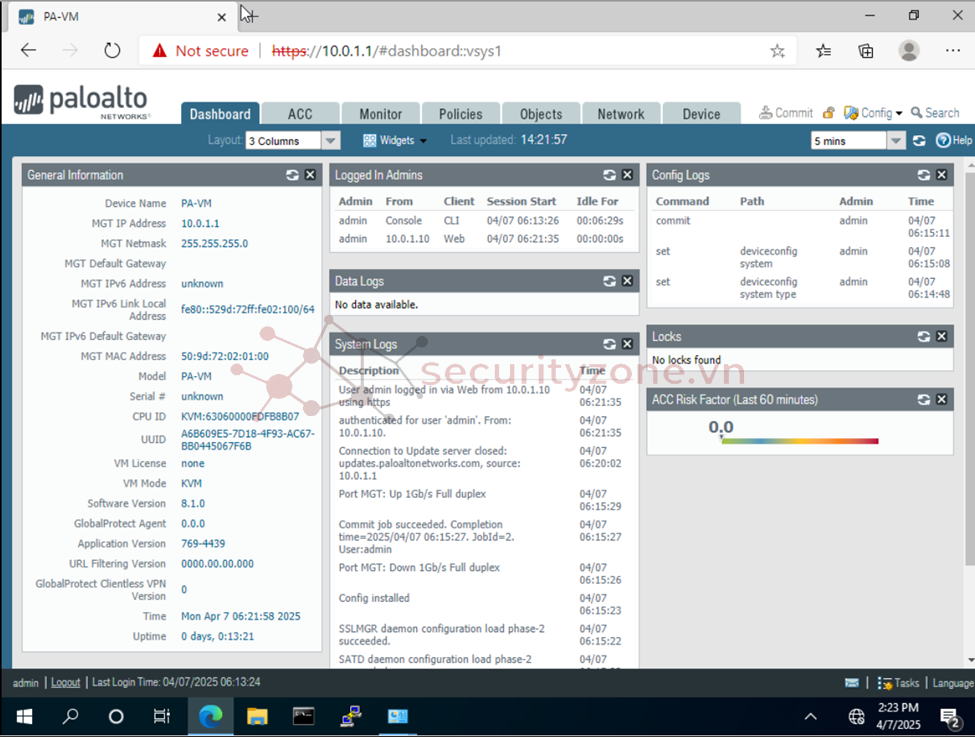The image size is (975, 737).
Task: Refresh the Locks widget
Action: 924,336
